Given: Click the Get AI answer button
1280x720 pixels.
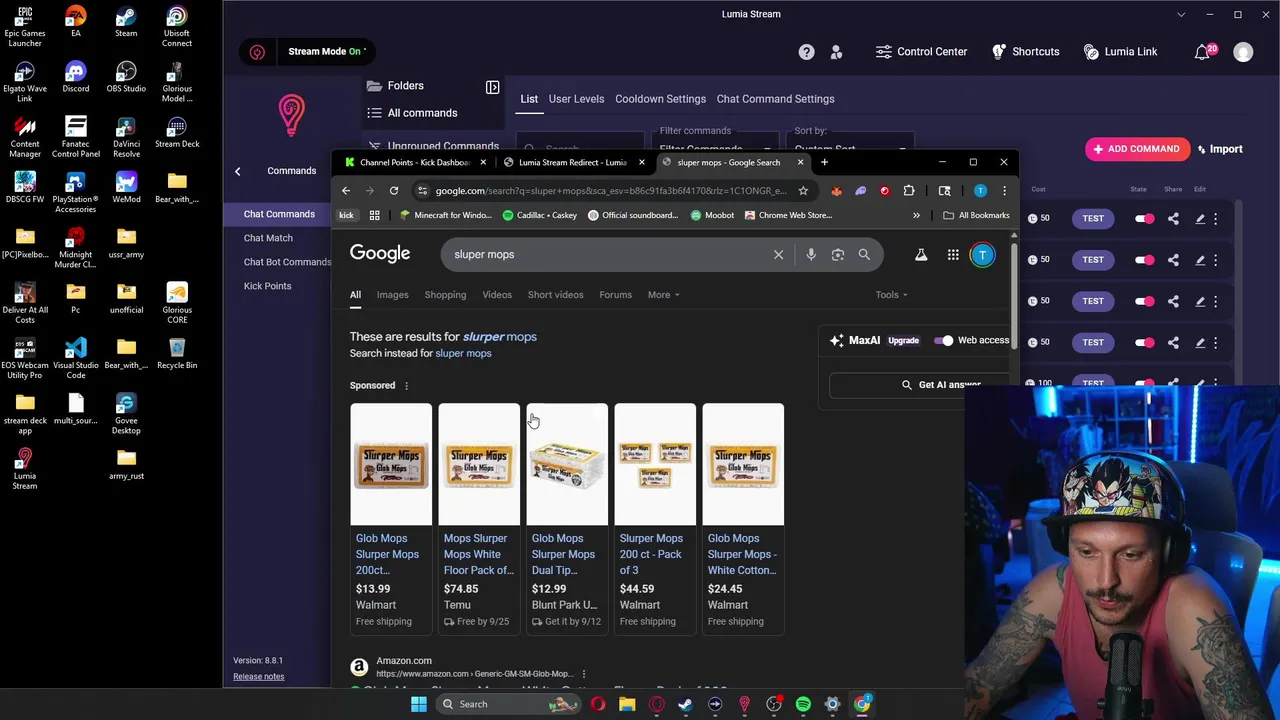Looking at the screenshot, I should (920, 385).
